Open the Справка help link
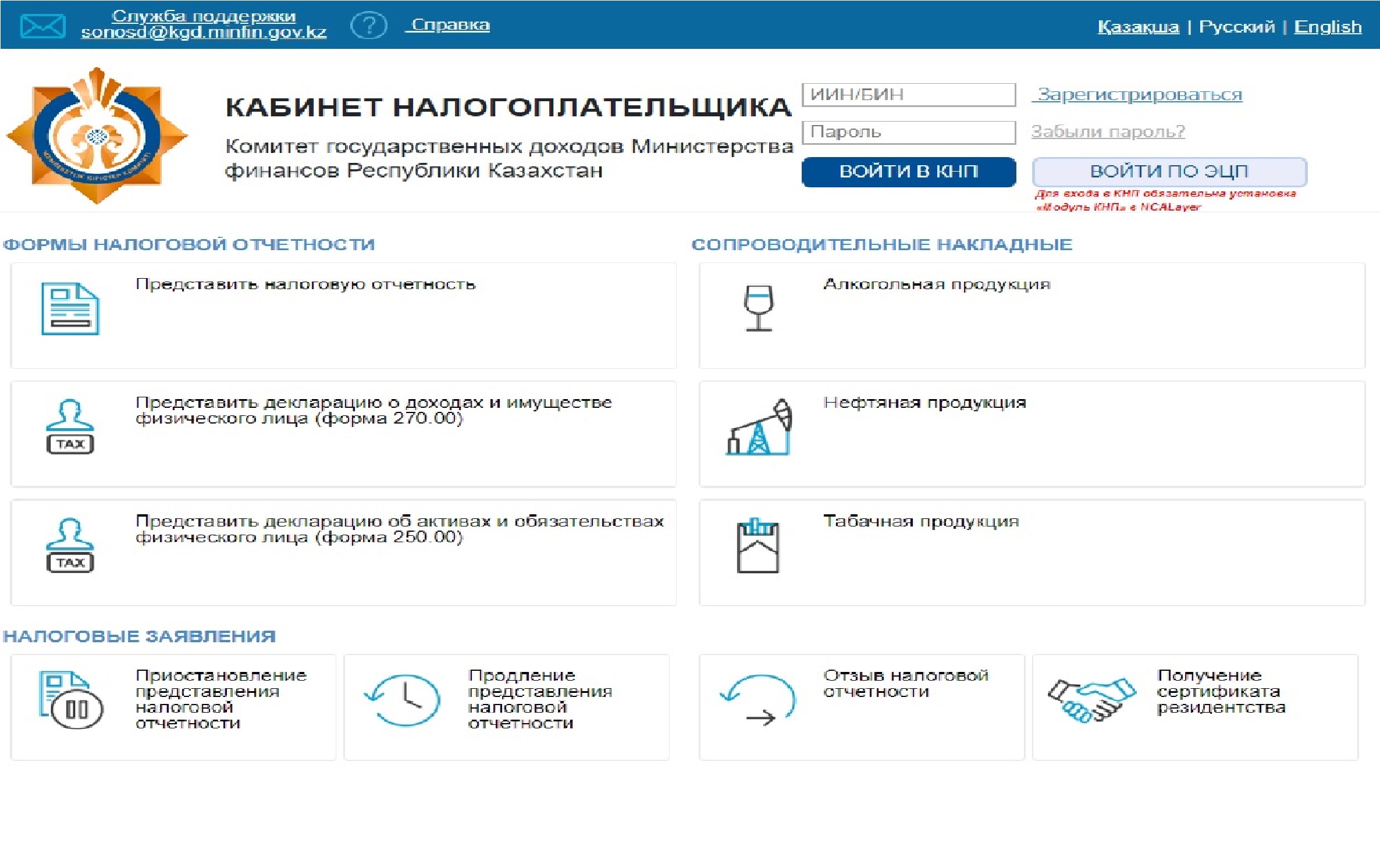This screenshot has height=868, width=1380. click(448, 25)
